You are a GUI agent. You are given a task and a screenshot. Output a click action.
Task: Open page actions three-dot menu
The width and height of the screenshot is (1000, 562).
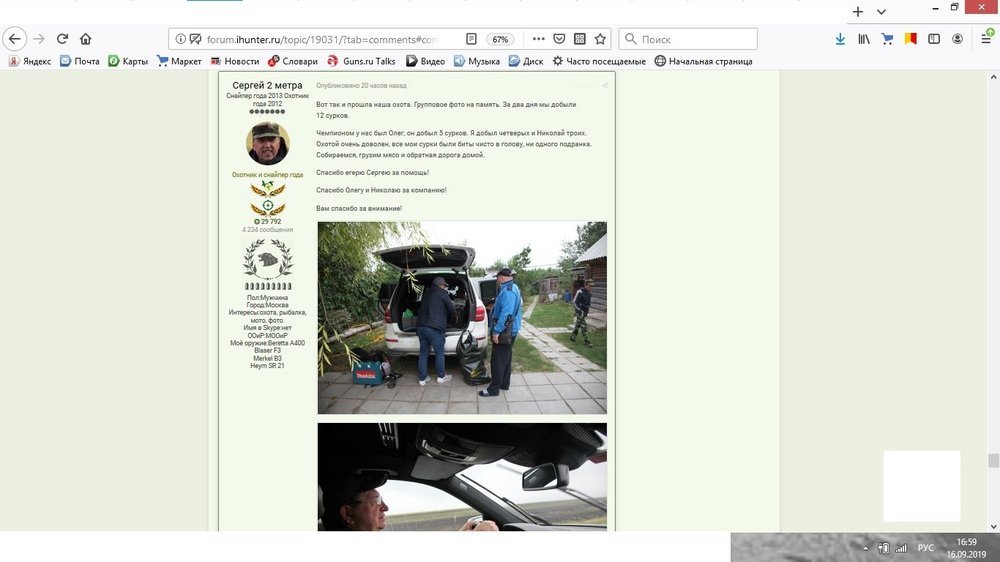tap(538, 39)
